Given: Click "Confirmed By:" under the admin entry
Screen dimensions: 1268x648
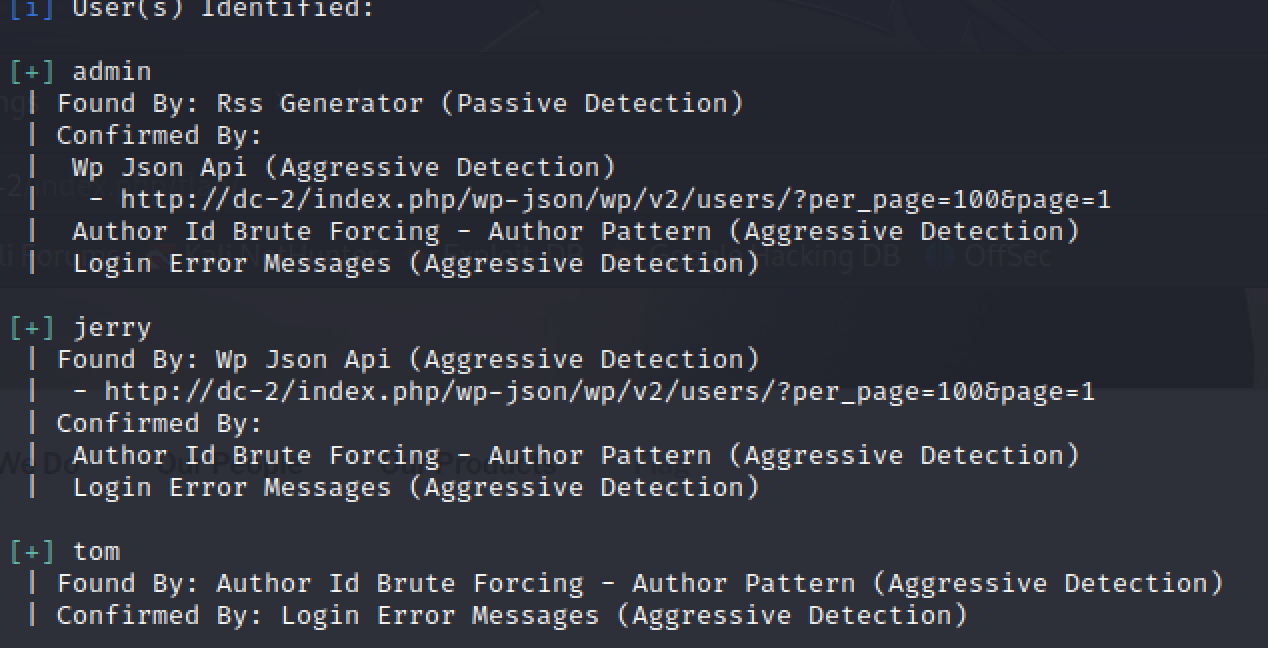Looking at the screenshot, I should tap(159, 135).
